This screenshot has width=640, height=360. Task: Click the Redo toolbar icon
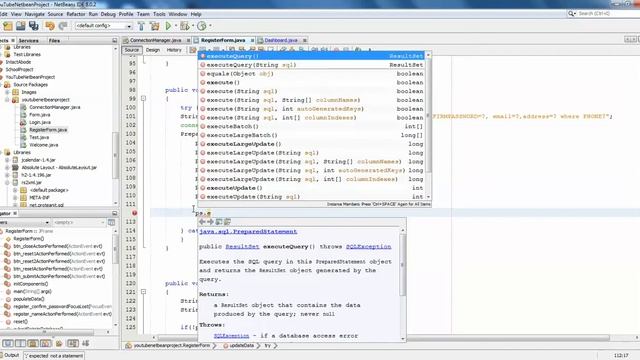(63, 26)
